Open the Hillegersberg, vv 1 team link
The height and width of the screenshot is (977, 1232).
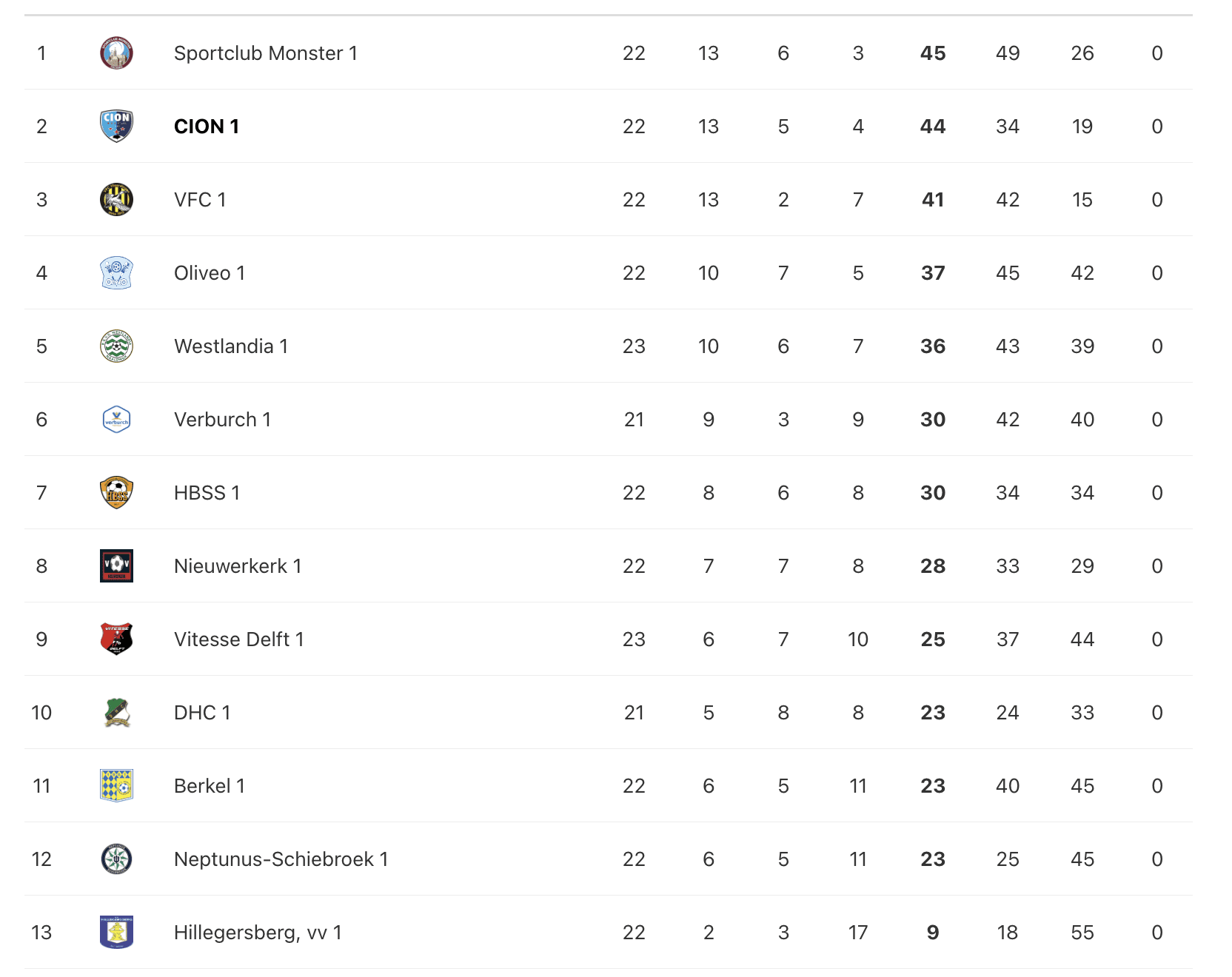(258, 933)
